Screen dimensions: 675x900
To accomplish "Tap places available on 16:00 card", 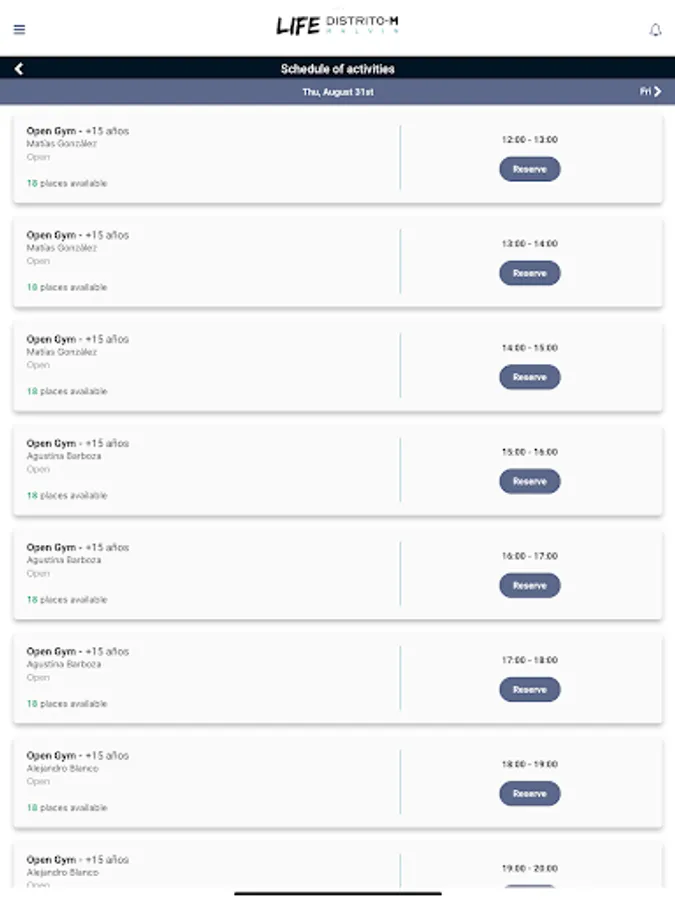I will (x=67, y=600).
